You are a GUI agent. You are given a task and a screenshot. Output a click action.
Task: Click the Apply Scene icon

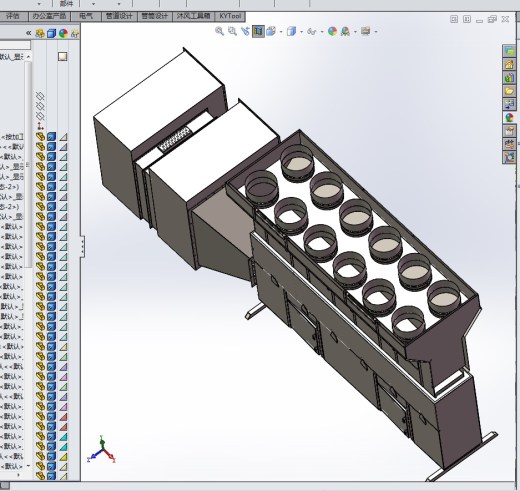tap(346, 31)
